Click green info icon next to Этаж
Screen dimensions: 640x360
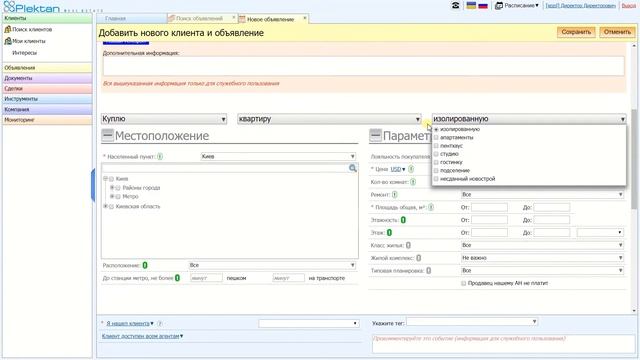click(389, 233)
